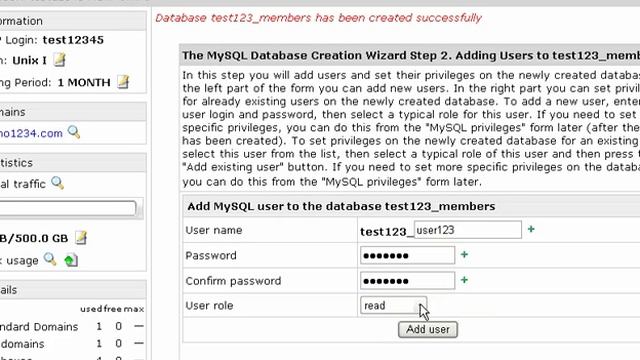Click the success message about test123_members
640x360 pixels.
(x=318, y=18)
